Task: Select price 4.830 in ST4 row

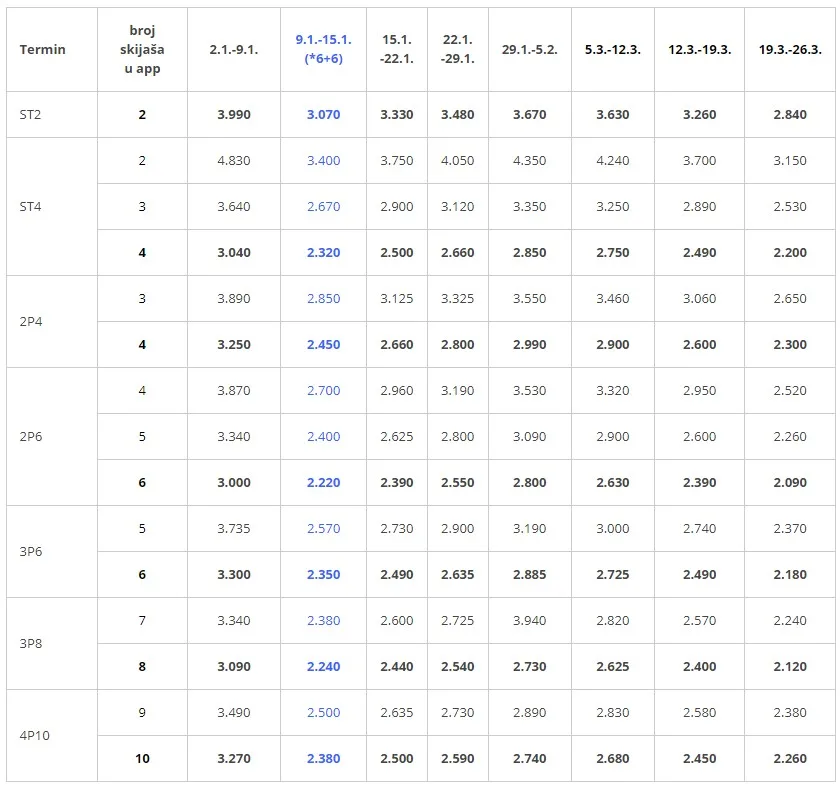Action: 234,161
